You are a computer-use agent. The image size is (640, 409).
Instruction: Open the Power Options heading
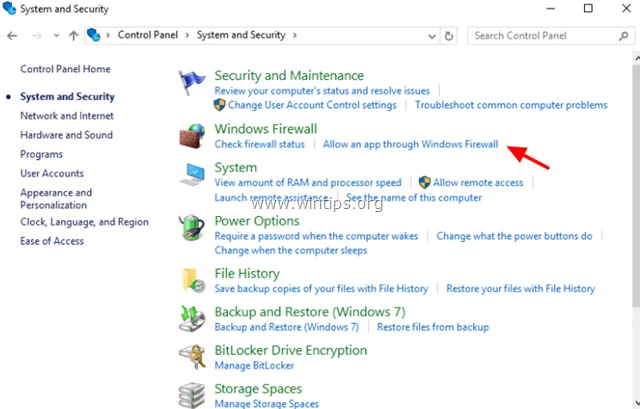pyautogui.click(x=257, y=221)
